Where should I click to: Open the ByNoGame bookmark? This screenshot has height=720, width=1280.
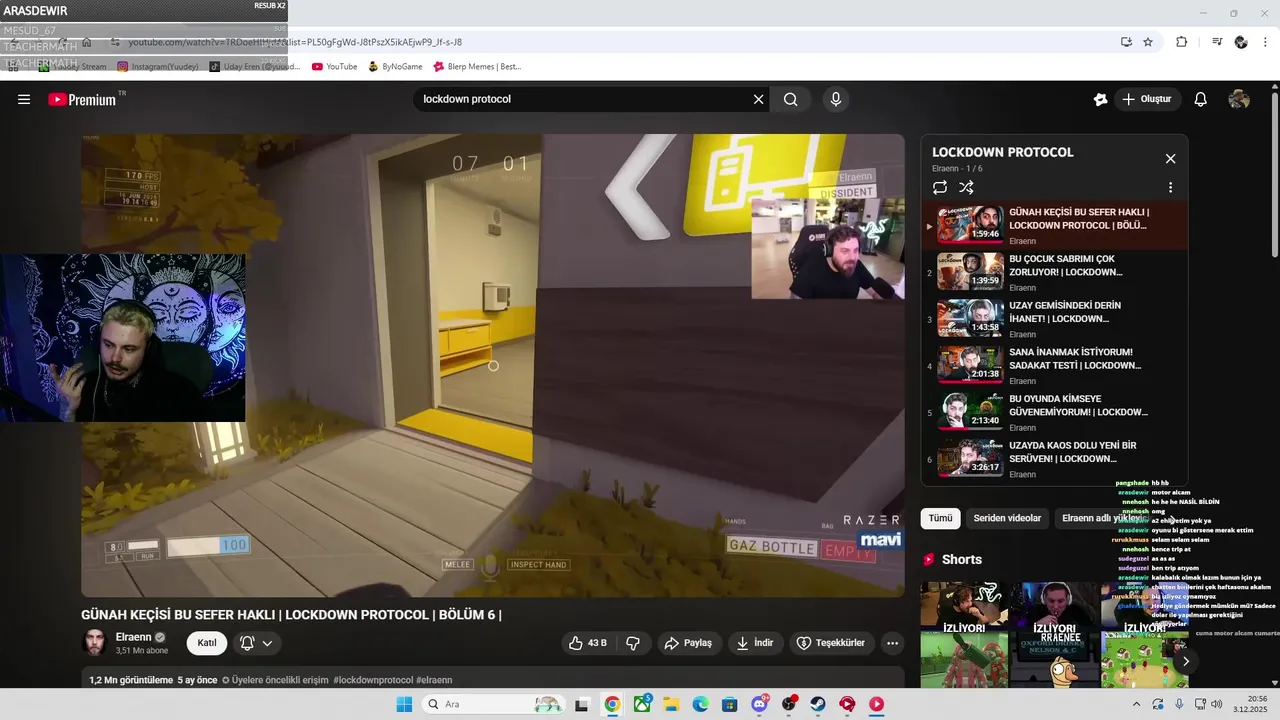(395, 67)
